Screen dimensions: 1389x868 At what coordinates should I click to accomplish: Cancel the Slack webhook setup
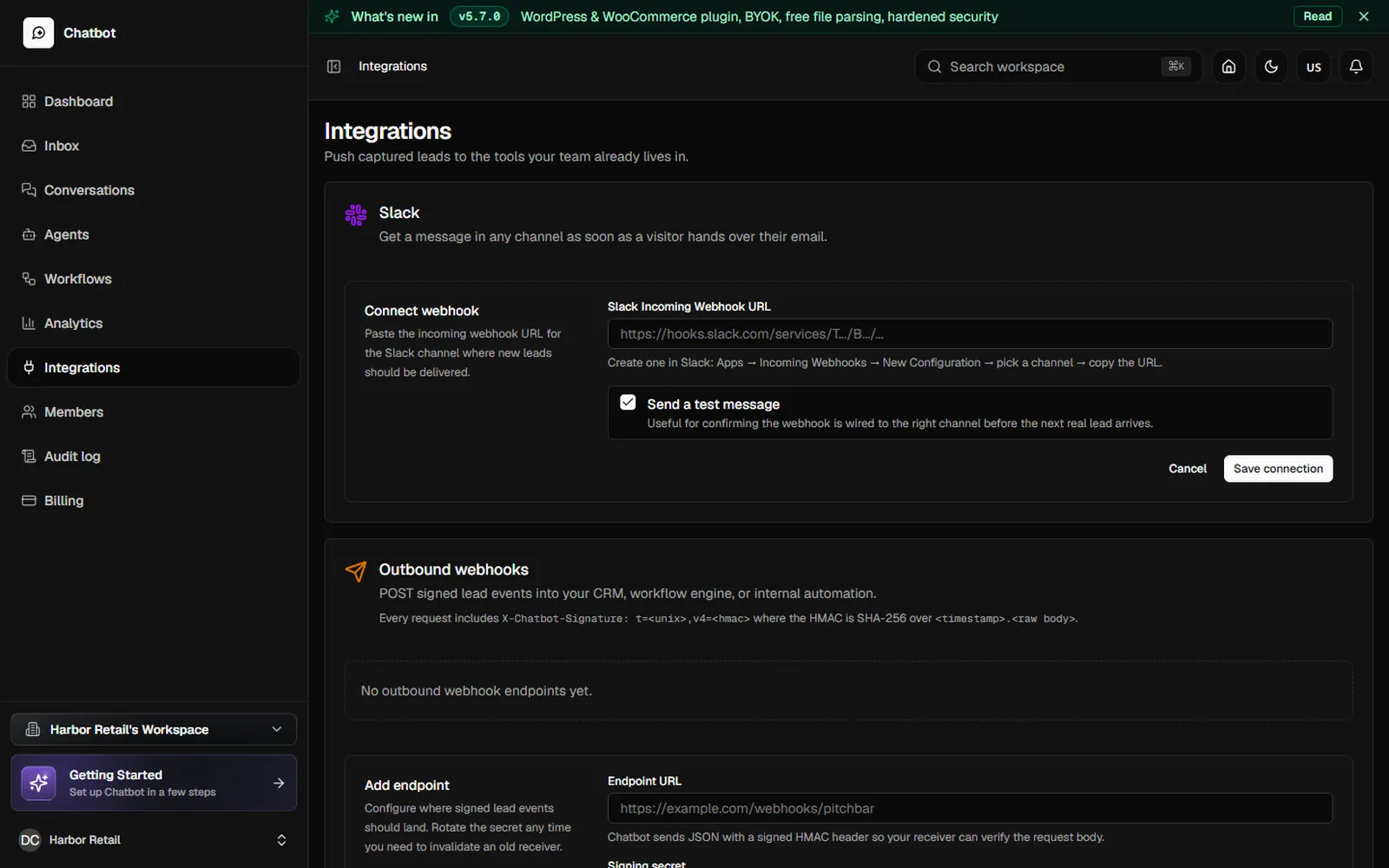pos(1187,469)
